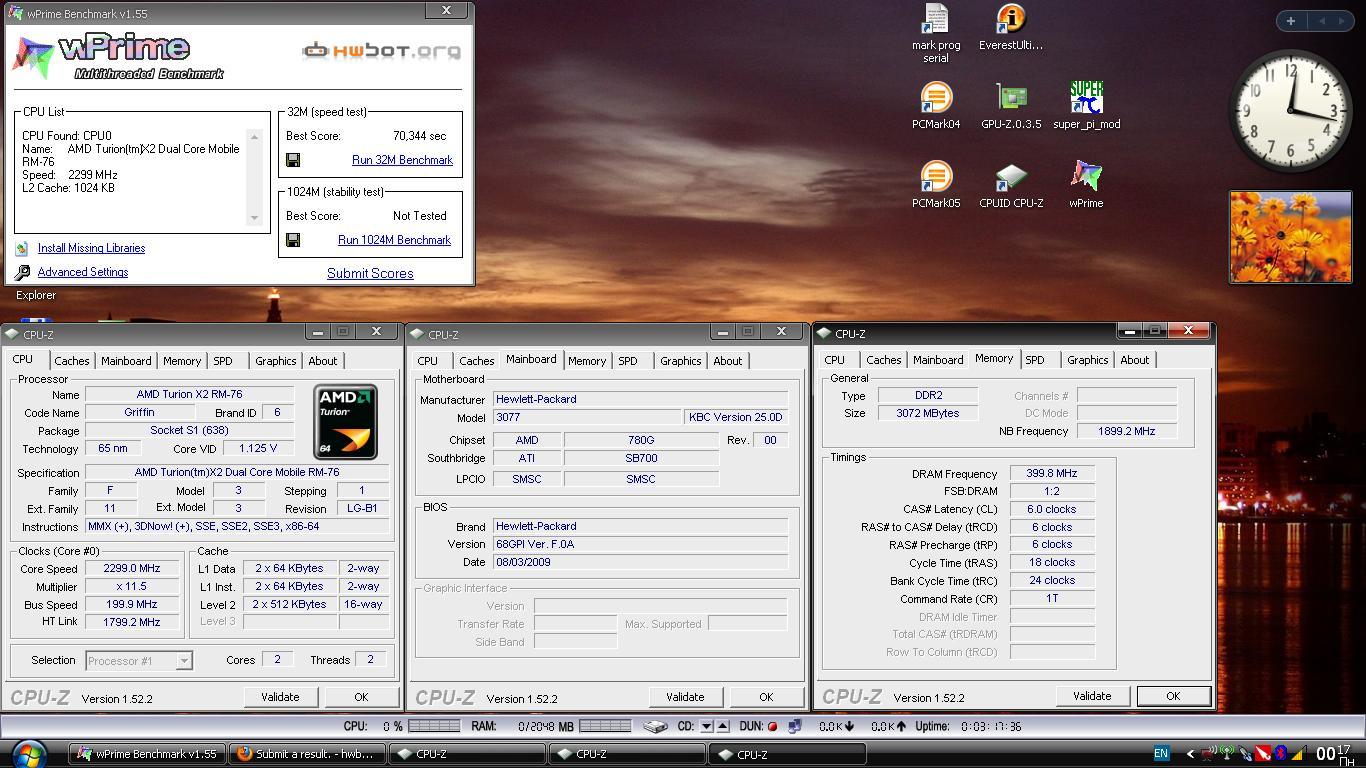1366x768 pixels.
Task: Click sidebar add gadget plus button
Action: pos(1291,20)
